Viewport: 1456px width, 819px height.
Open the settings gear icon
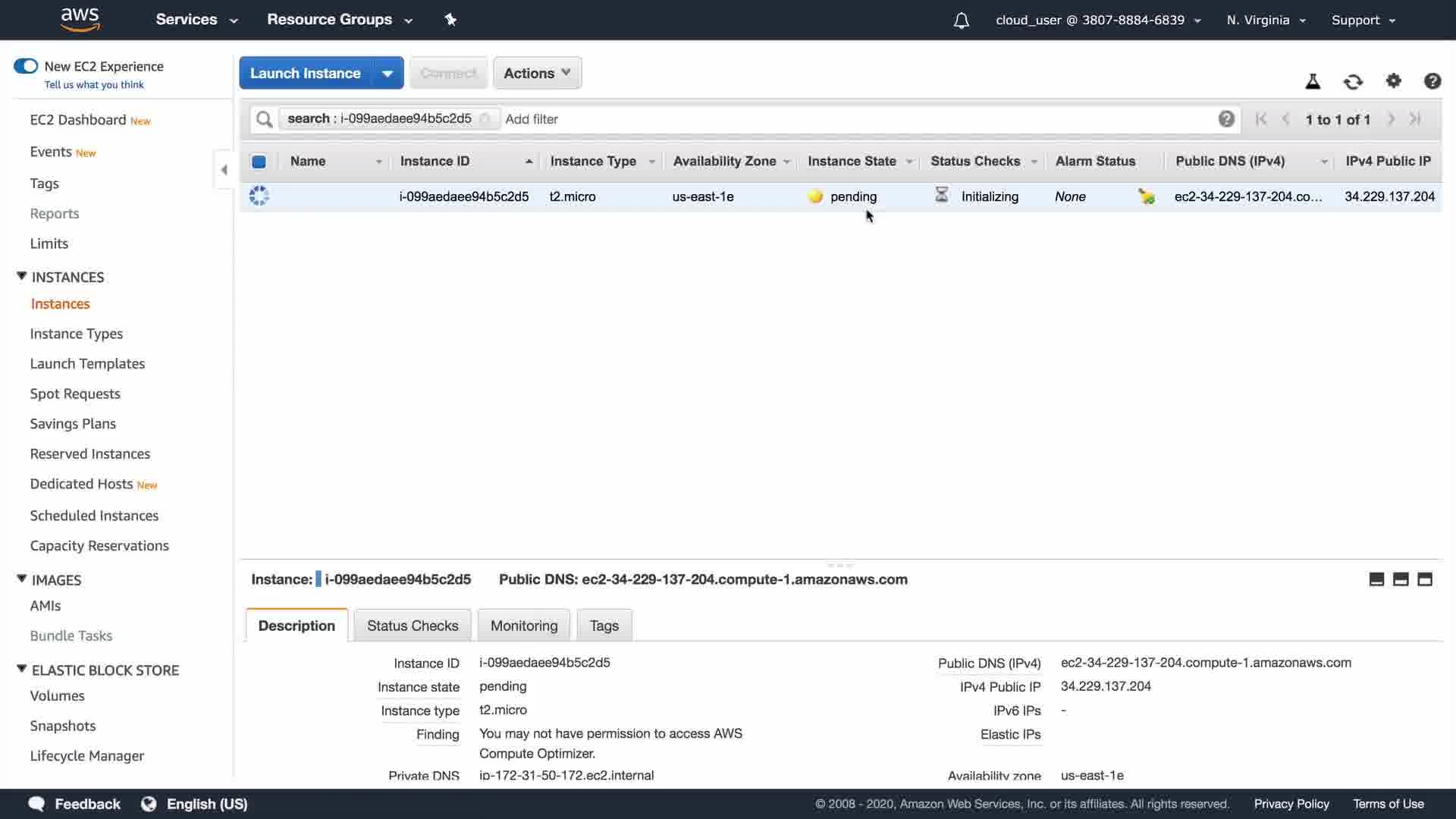click(1393, 80)
